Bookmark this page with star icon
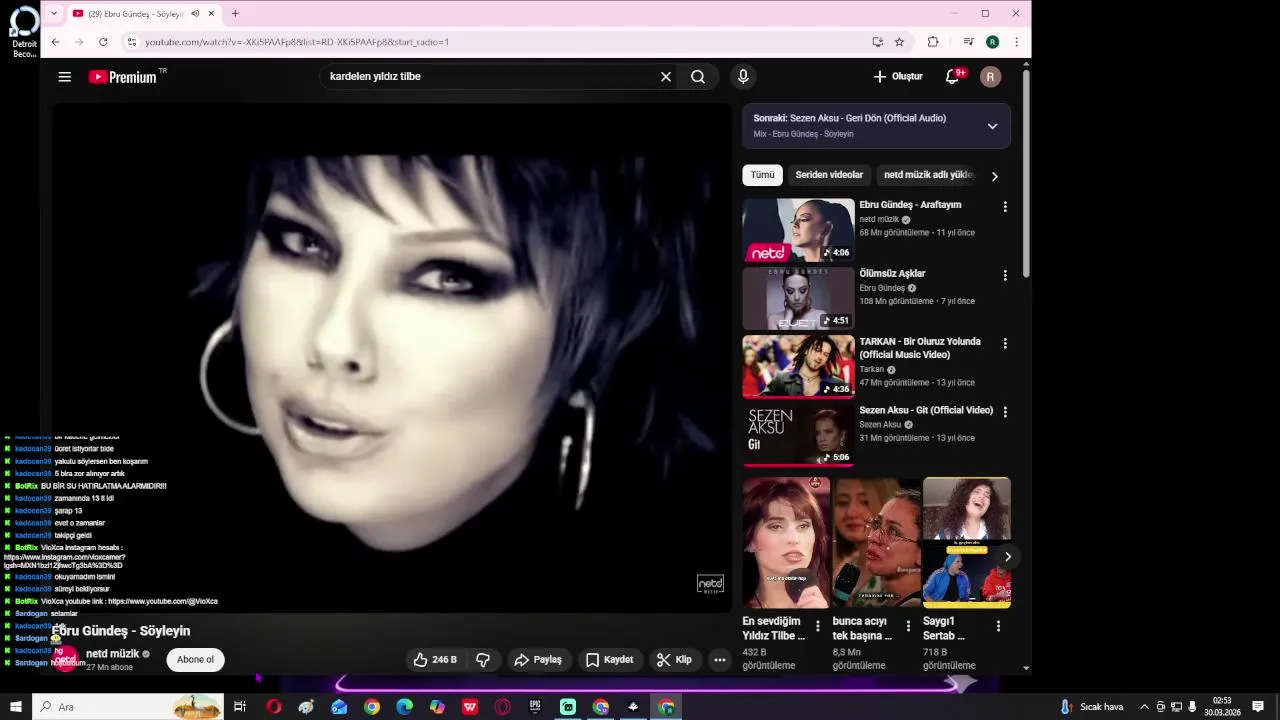The image size is (1280, 720). (899, 42)
